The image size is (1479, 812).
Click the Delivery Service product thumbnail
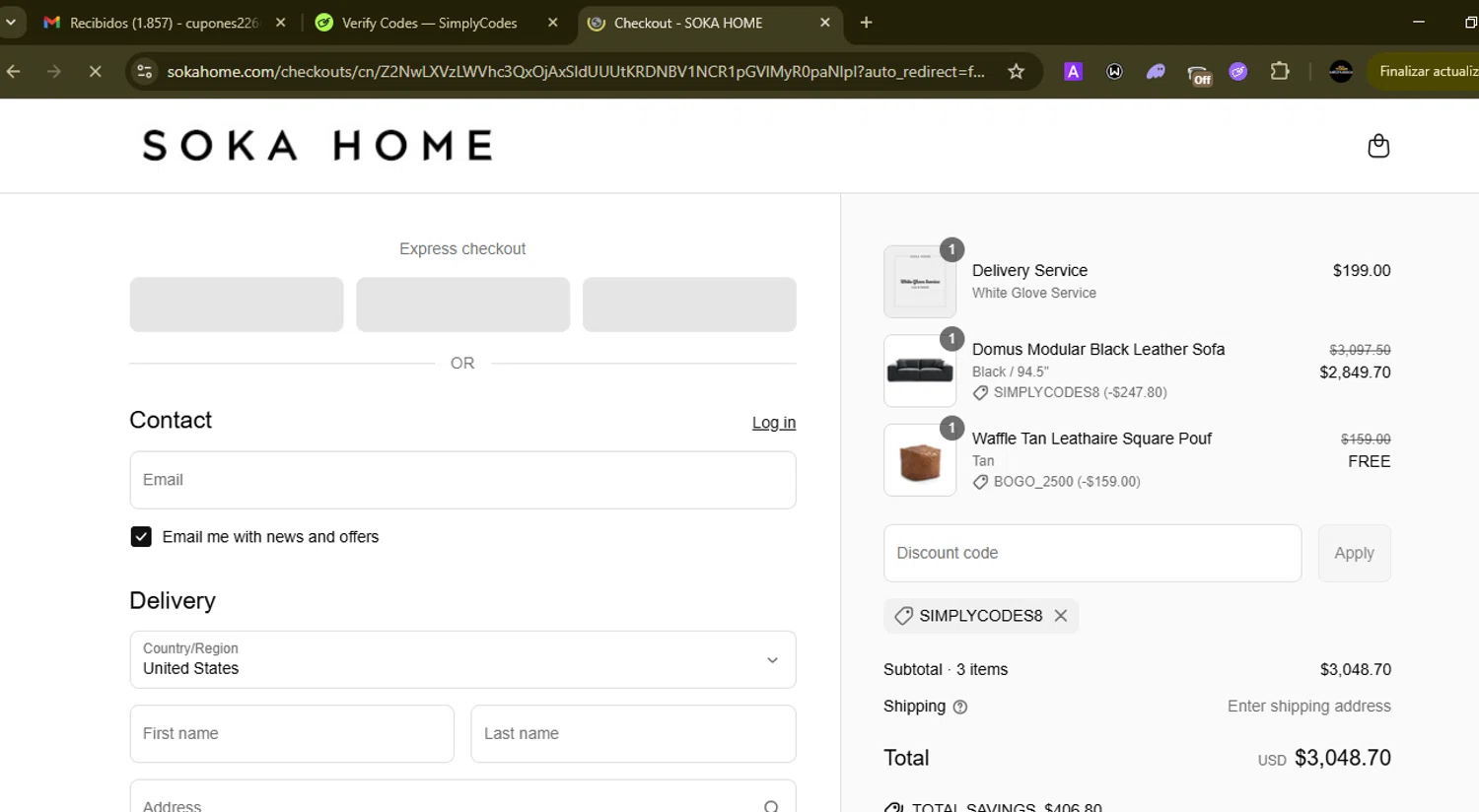coord(920,282)
